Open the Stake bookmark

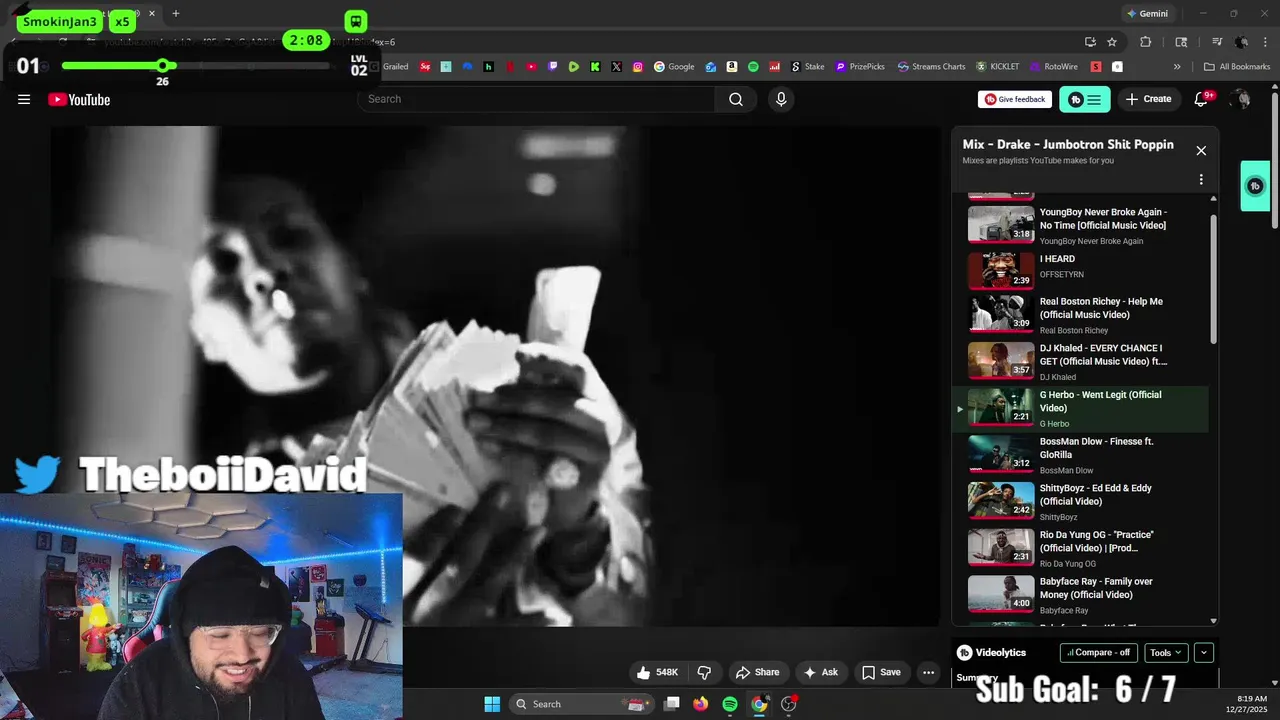808,67
